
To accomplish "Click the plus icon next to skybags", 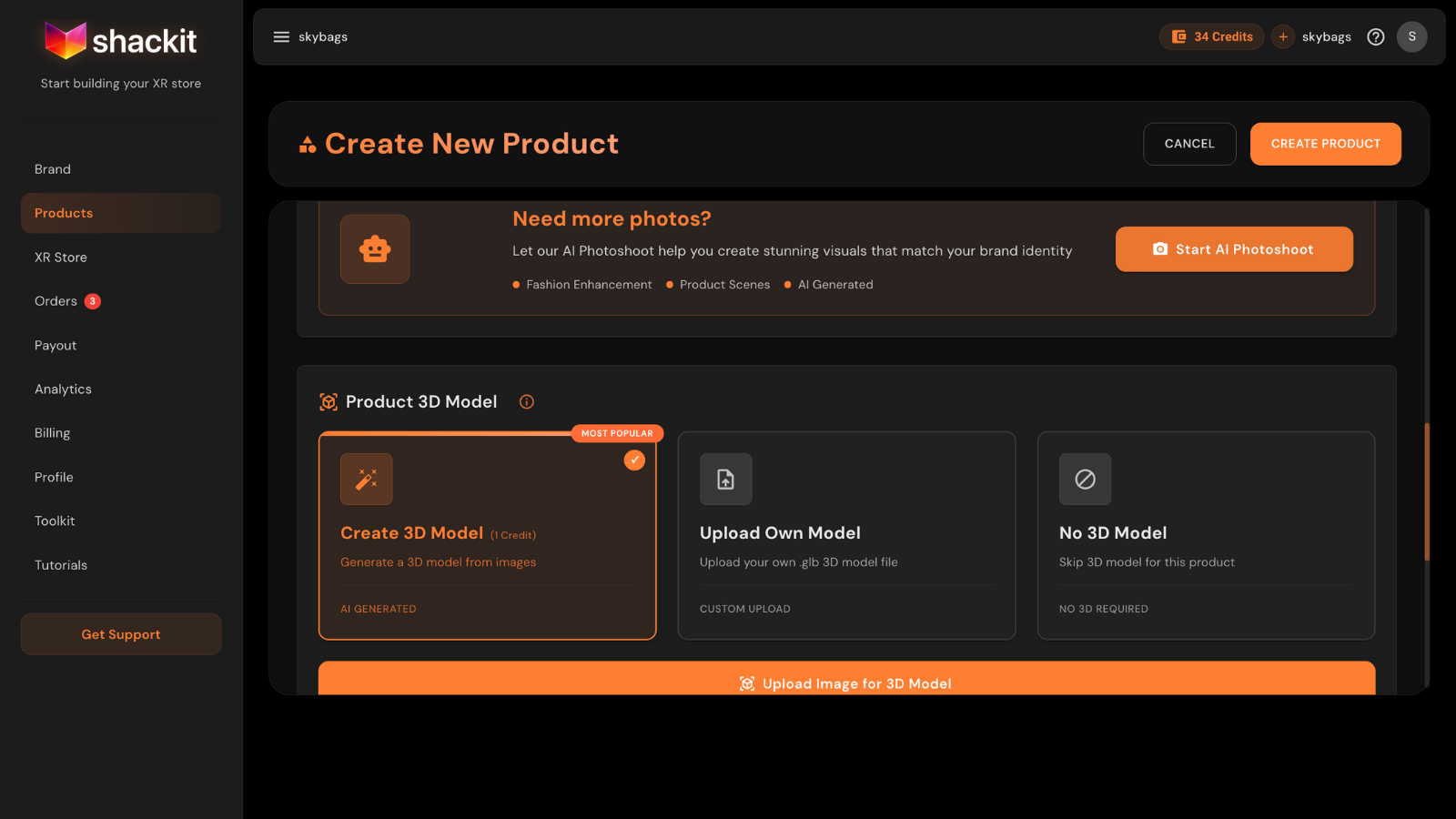I will [1282, 36].
